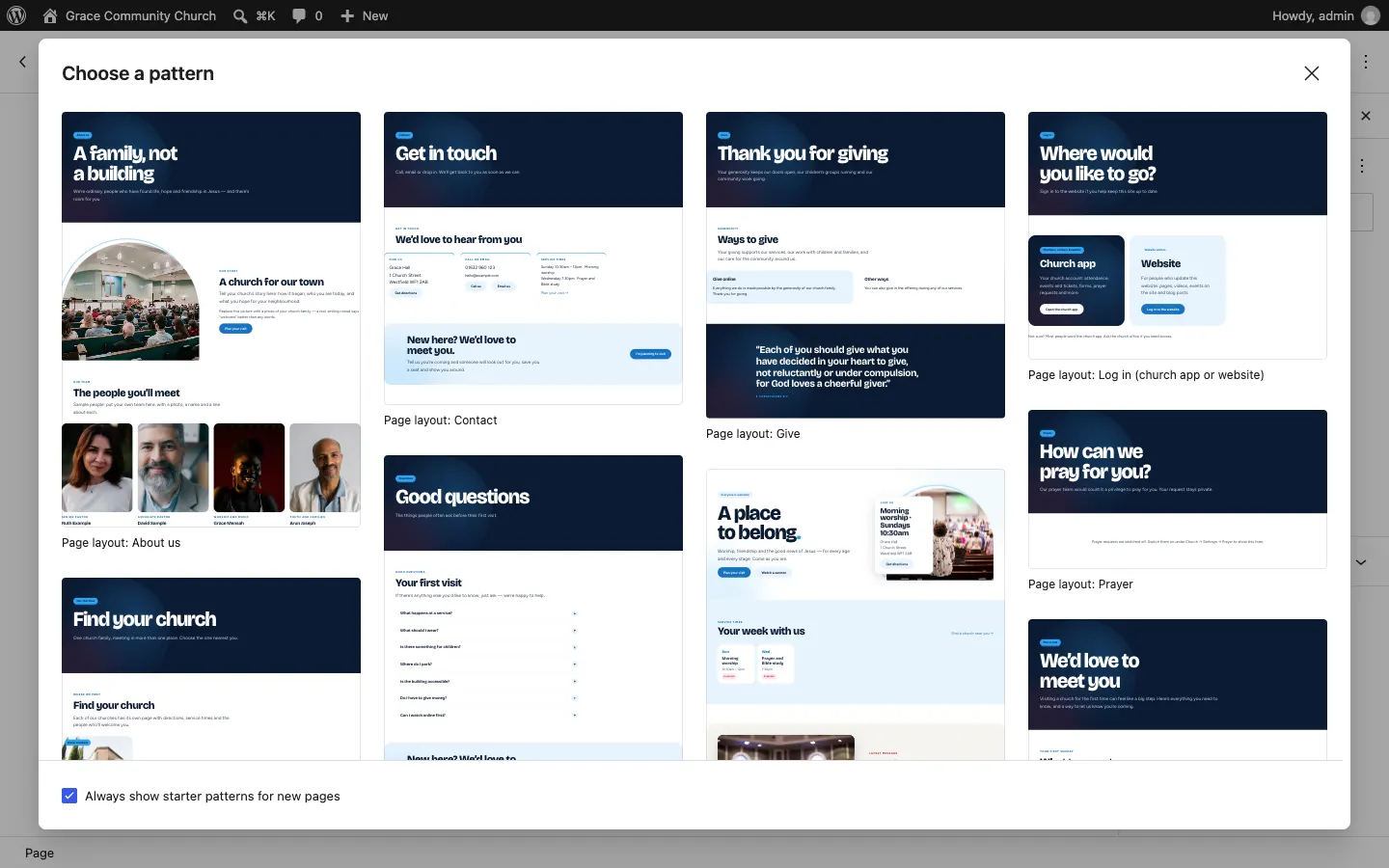Choose the Find your church pattern
Screen dimensions: 1389x868
coord(211,668)
